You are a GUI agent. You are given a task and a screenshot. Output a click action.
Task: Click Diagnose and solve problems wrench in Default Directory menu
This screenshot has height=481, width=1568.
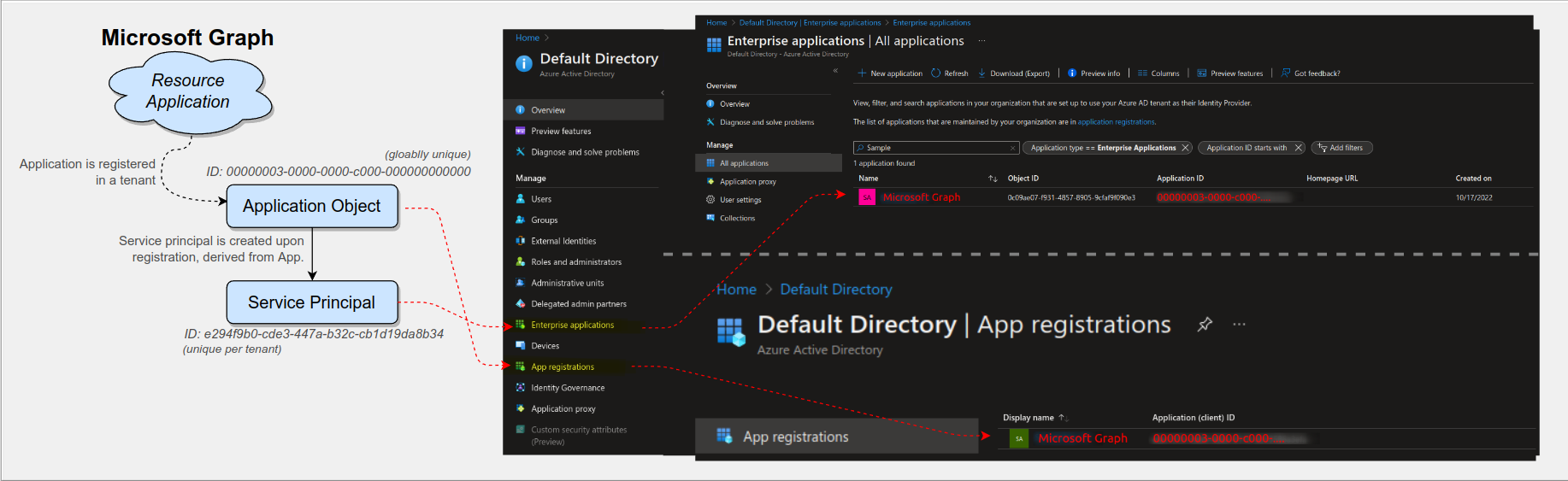[521, 151]
